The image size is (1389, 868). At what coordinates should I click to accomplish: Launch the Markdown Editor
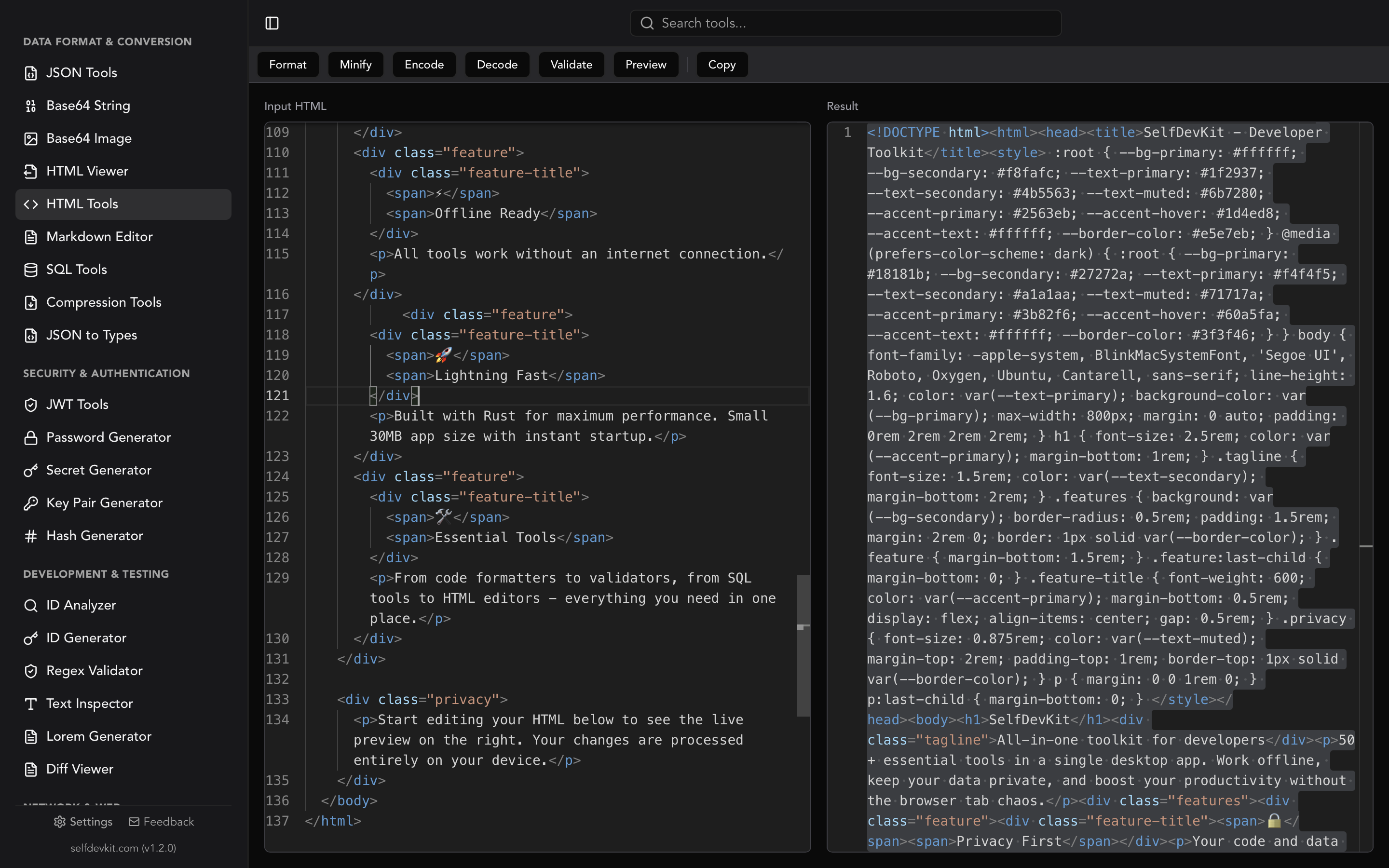pos(99,236)
